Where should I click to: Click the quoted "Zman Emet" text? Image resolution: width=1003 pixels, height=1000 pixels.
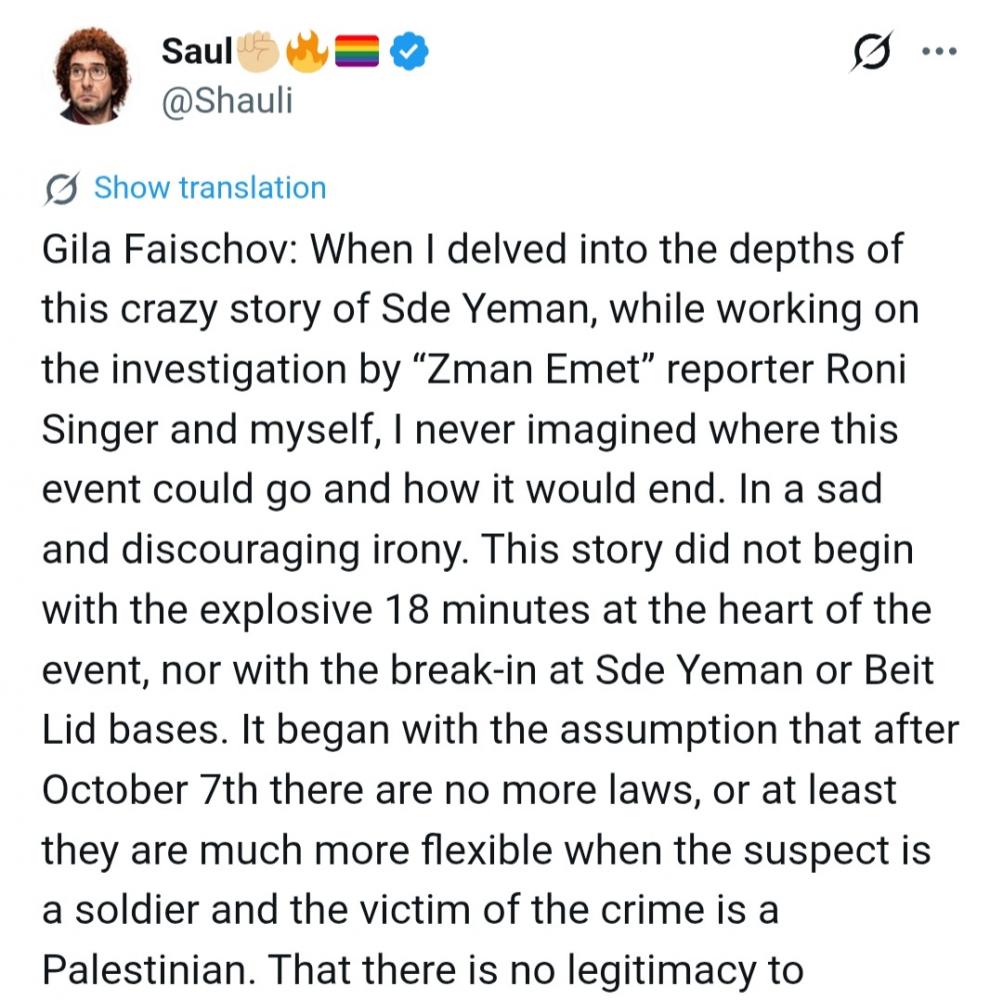tap(519, 371)
